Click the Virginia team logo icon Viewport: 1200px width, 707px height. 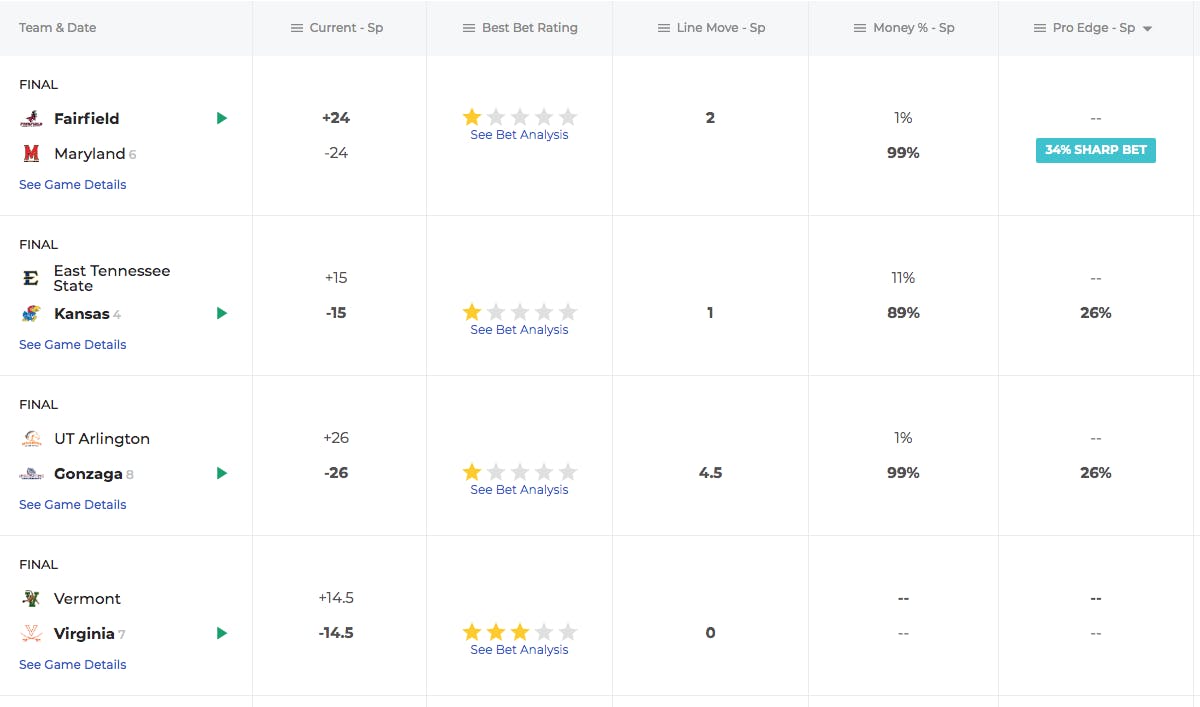31,634
